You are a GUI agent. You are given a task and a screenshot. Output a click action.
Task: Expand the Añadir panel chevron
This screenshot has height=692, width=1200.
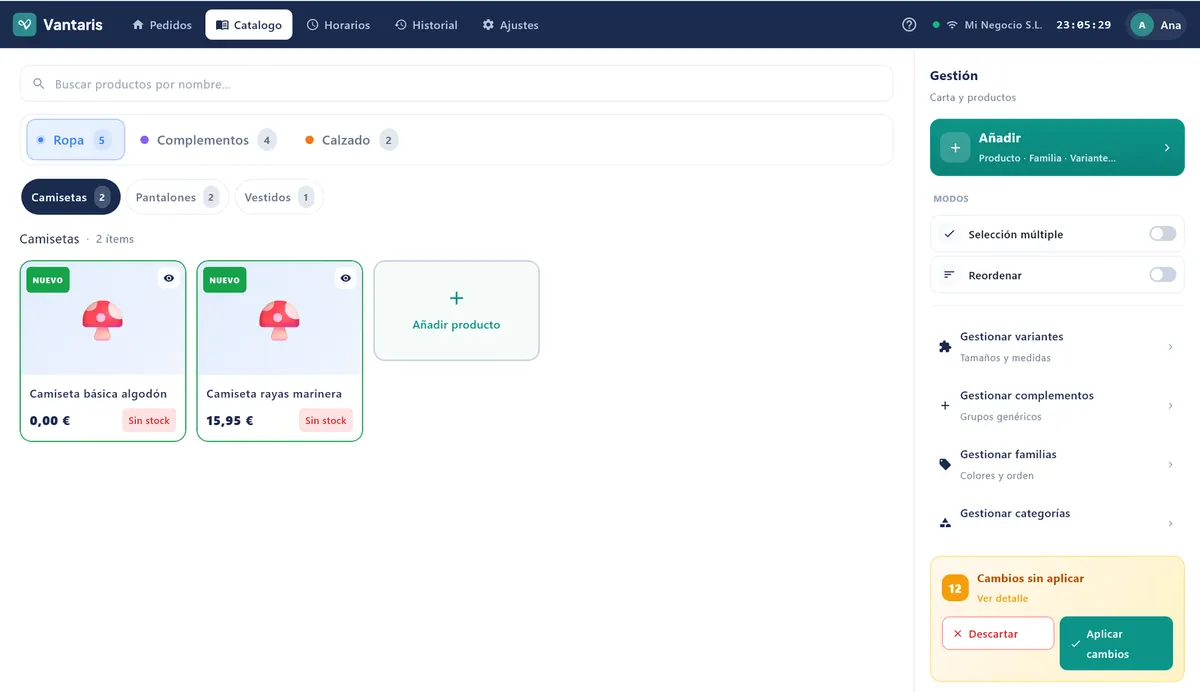1167,148
